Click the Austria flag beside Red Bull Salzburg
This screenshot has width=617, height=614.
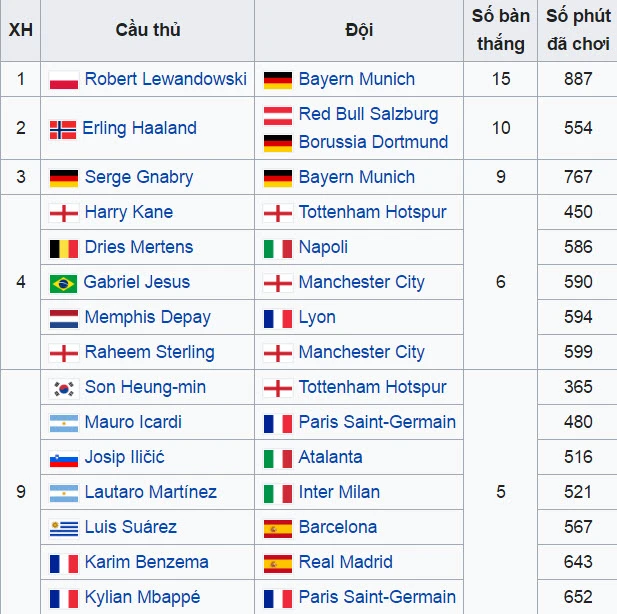(x=277, y=114)
